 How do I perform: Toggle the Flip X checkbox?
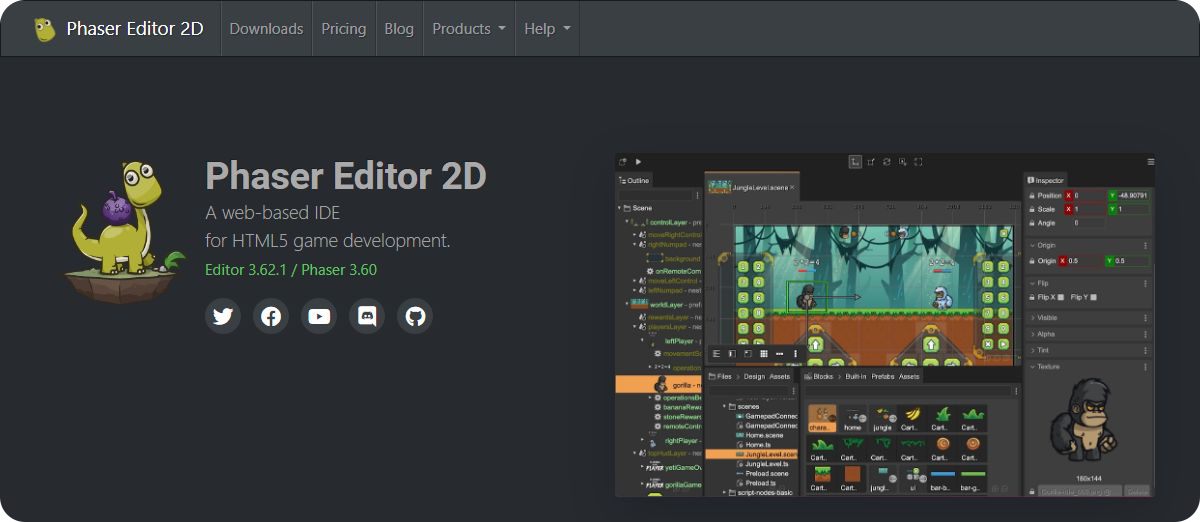click(x=1060, y=297)
